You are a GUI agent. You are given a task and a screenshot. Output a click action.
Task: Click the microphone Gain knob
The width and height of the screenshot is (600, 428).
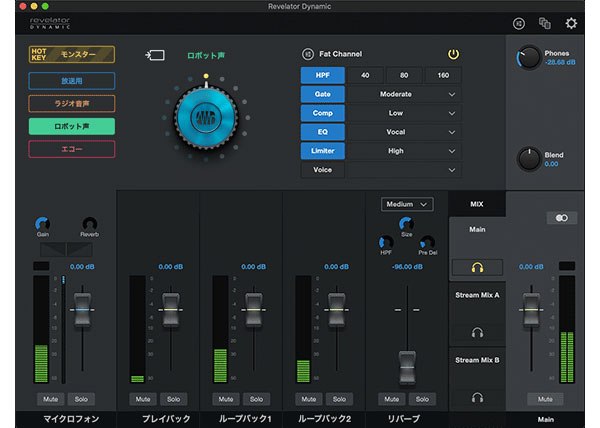tap(42, 224)
